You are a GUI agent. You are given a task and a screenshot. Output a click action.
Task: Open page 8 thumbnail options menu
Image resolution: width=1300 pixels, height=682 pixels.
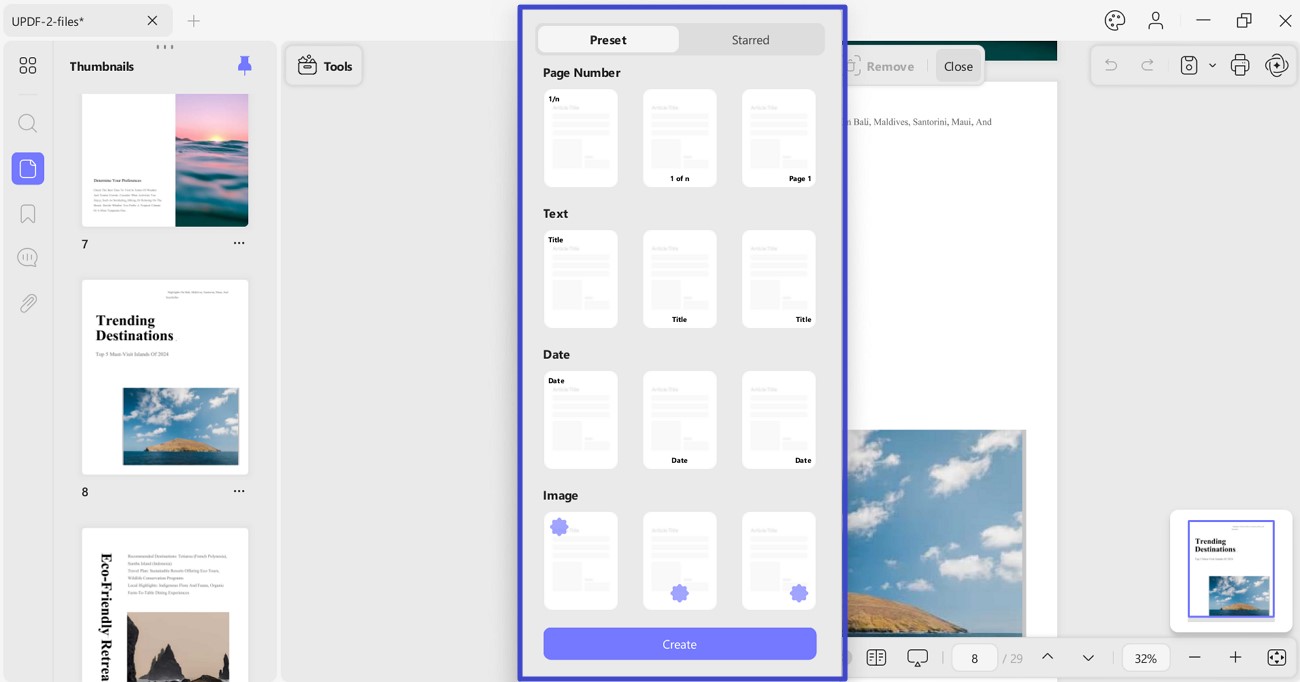(x=239, y=491)
